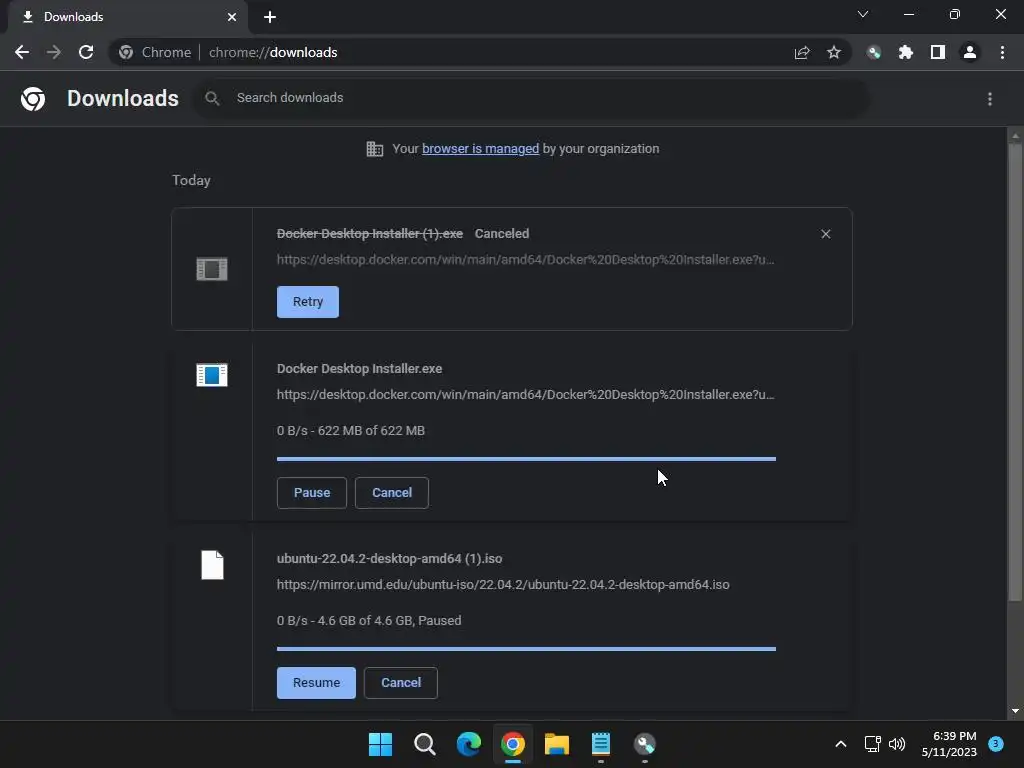
Task: Click the page vertical scrollbar
Action: [x=1015, y=372]
